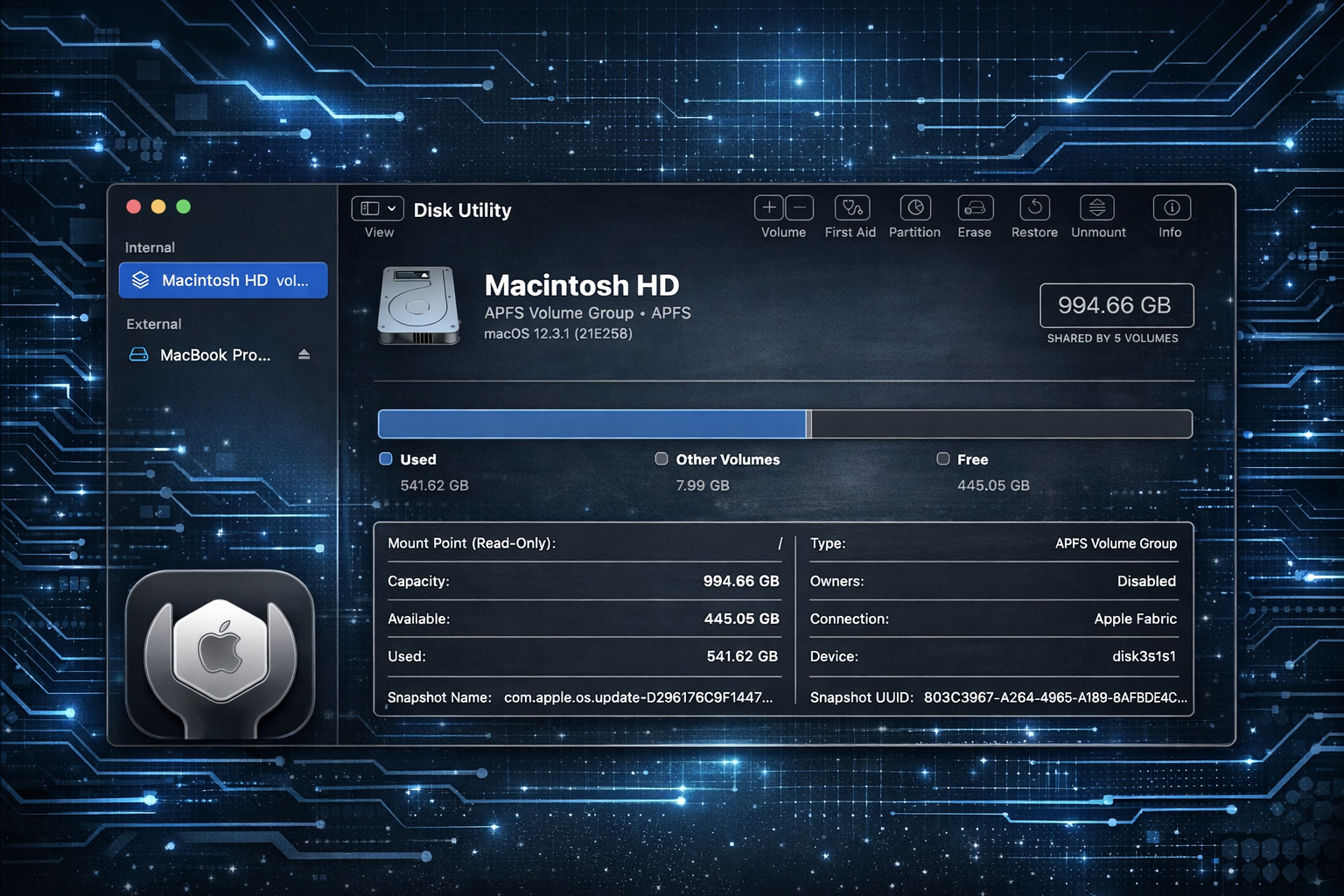This screenshot has width=1344, height=896.
Task: Toggle the Other Volumes checkbox
Action: (x=661, y=458)
